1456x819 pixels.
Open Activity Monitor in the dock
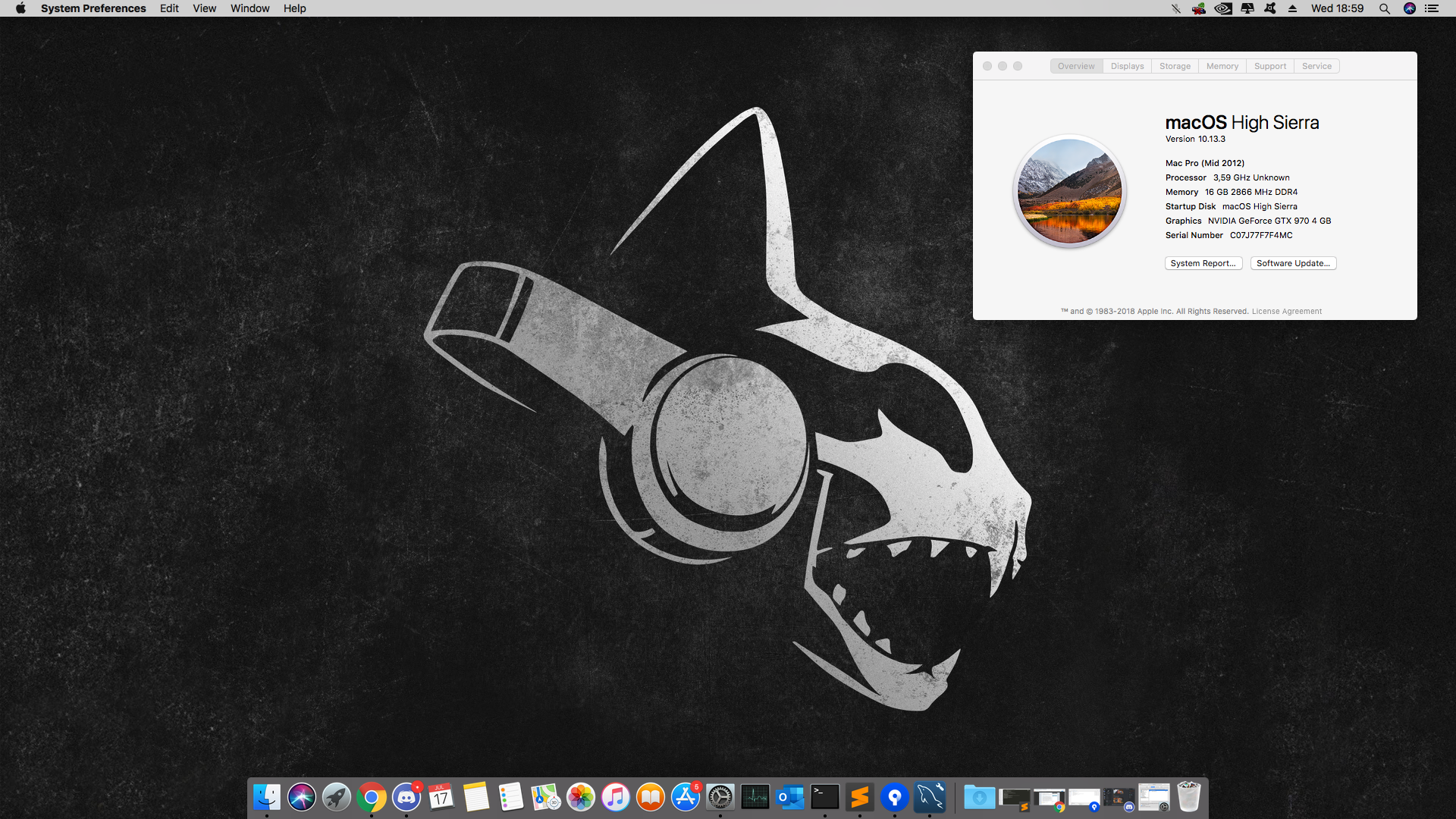[x=755, y=797]
